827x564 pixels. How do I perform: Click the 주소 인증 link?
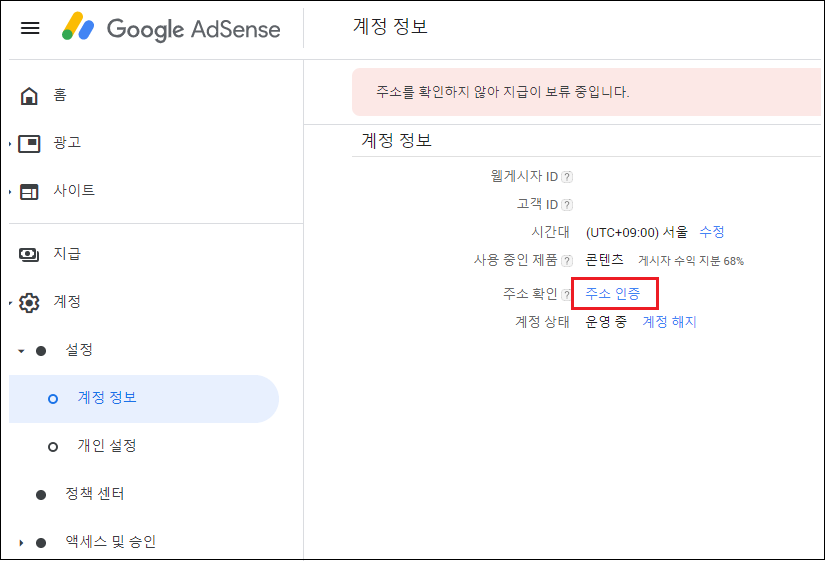click(x=613, y=294)
